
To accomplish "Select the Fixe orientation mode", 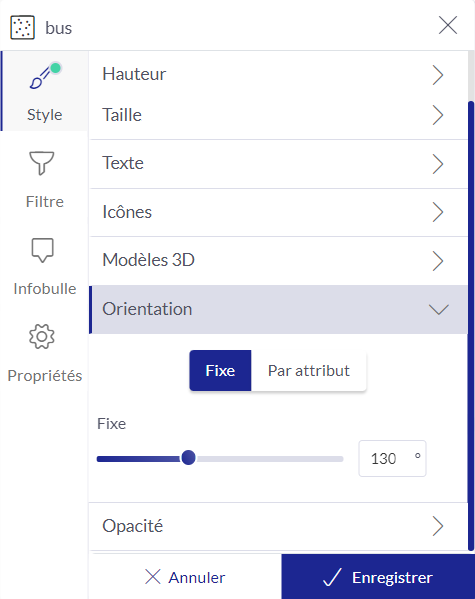I will [220, 371].
